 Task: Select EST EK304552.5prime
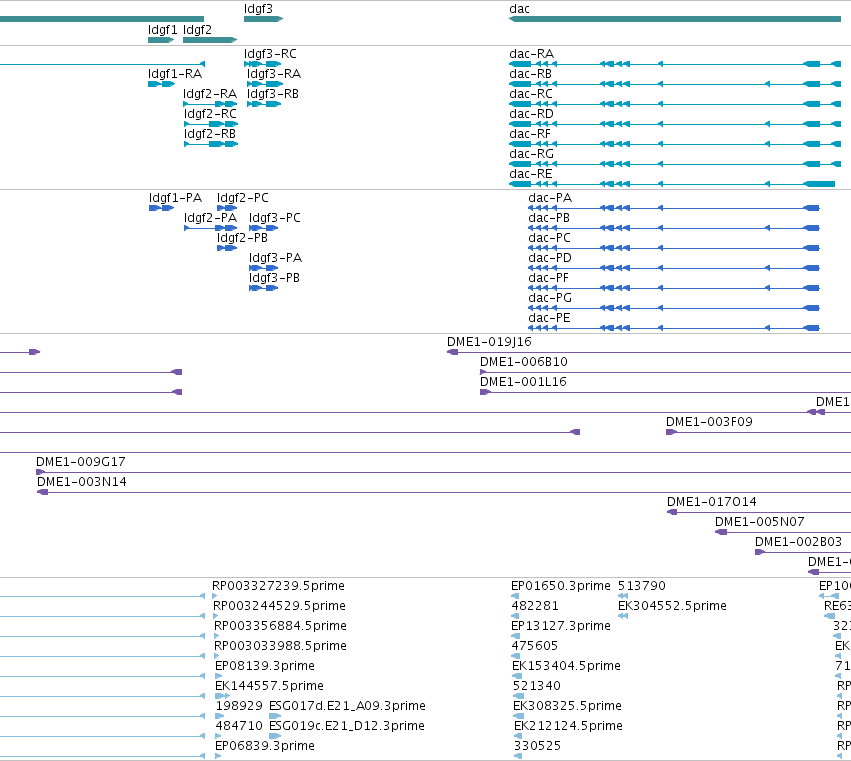(623, 616)
